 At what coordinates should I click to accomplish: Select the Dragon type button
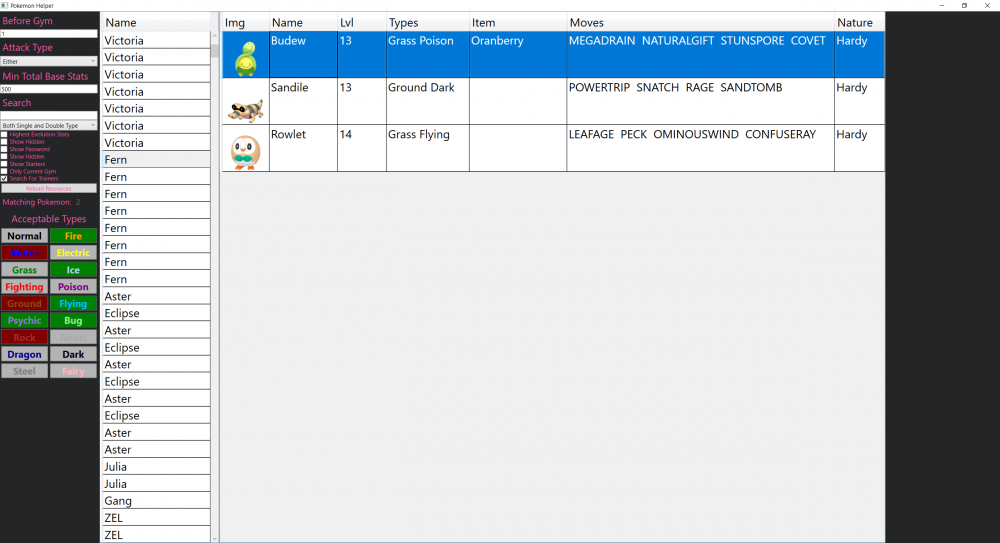pos(24,354)
